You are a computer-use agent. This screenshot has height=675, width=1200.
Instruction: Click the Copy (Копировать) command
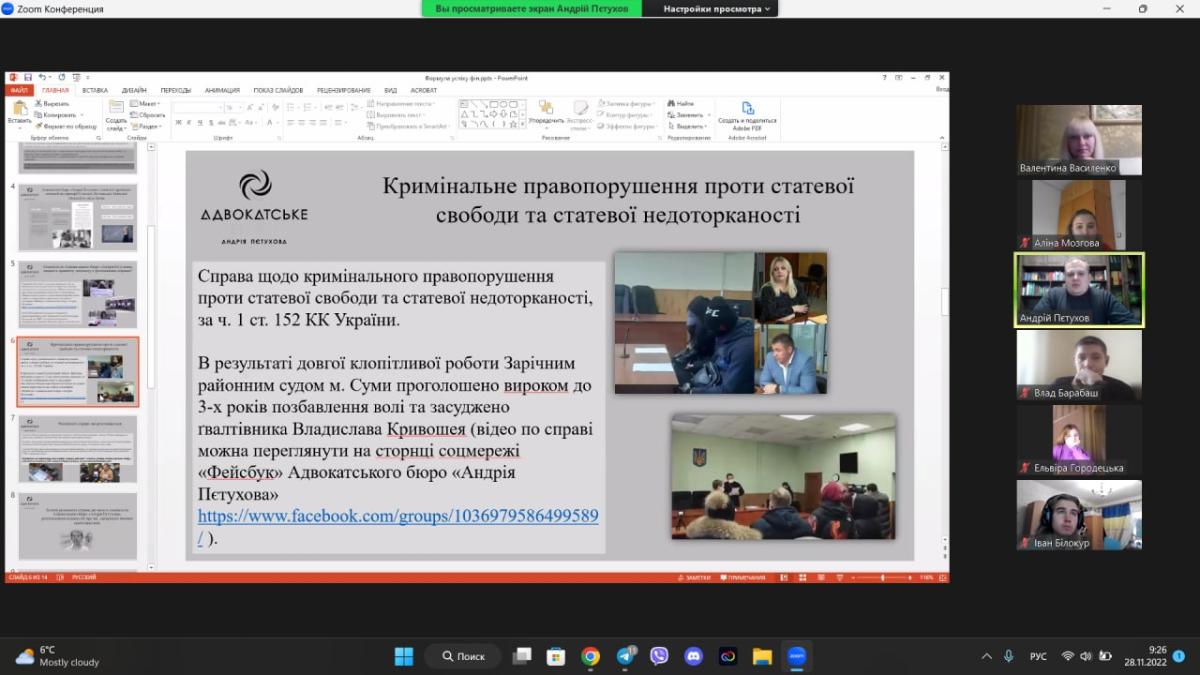pos(55,115)
